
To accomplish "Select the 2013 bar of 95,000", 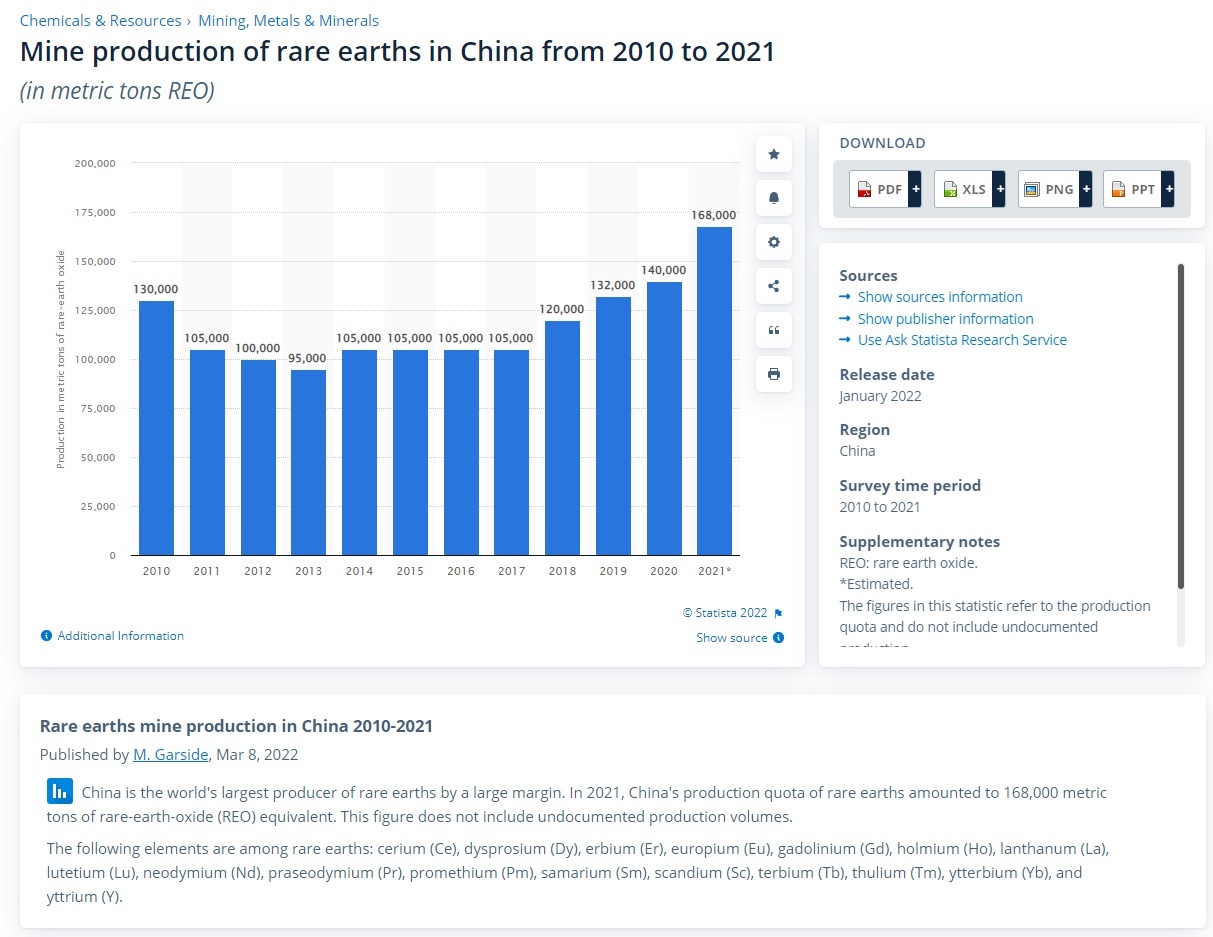I will pyautogui.click(x=309, y=462).
